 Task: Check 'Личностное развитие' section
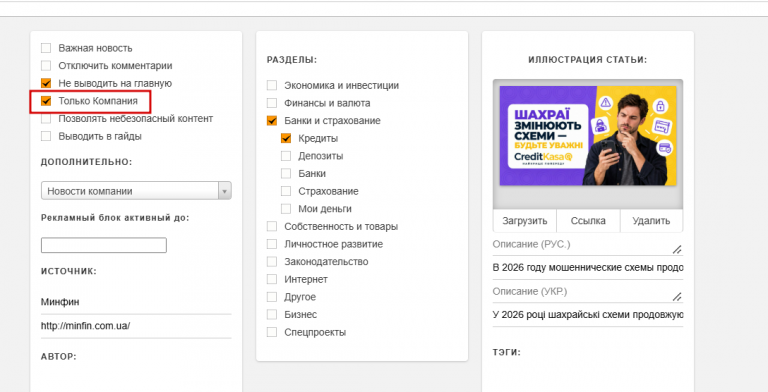click(x=272, y=244)
